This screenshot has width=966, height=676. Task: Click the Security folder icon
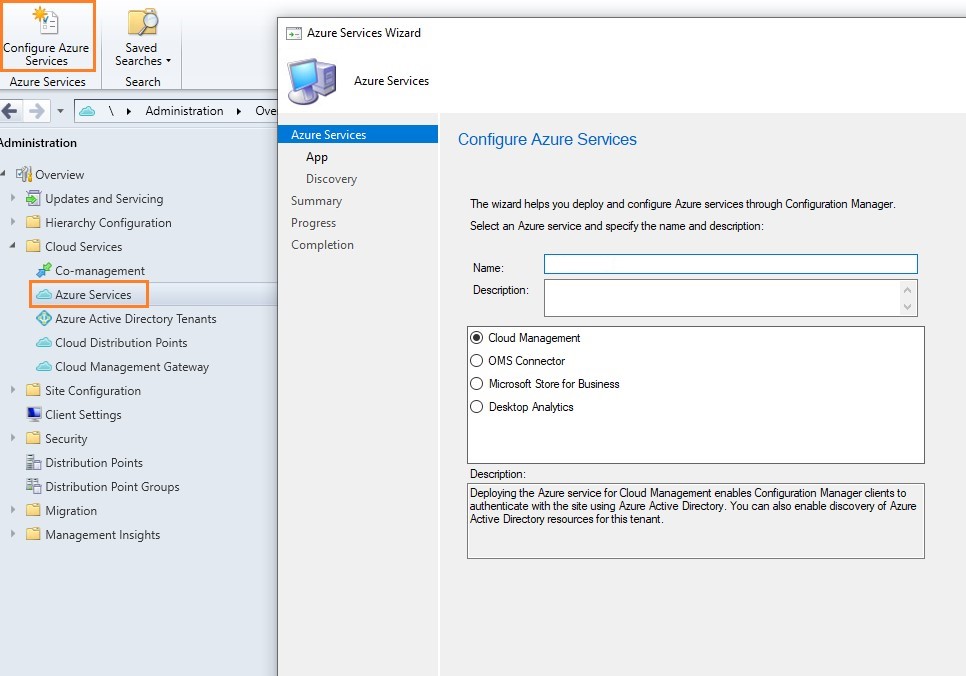(33, 438)
